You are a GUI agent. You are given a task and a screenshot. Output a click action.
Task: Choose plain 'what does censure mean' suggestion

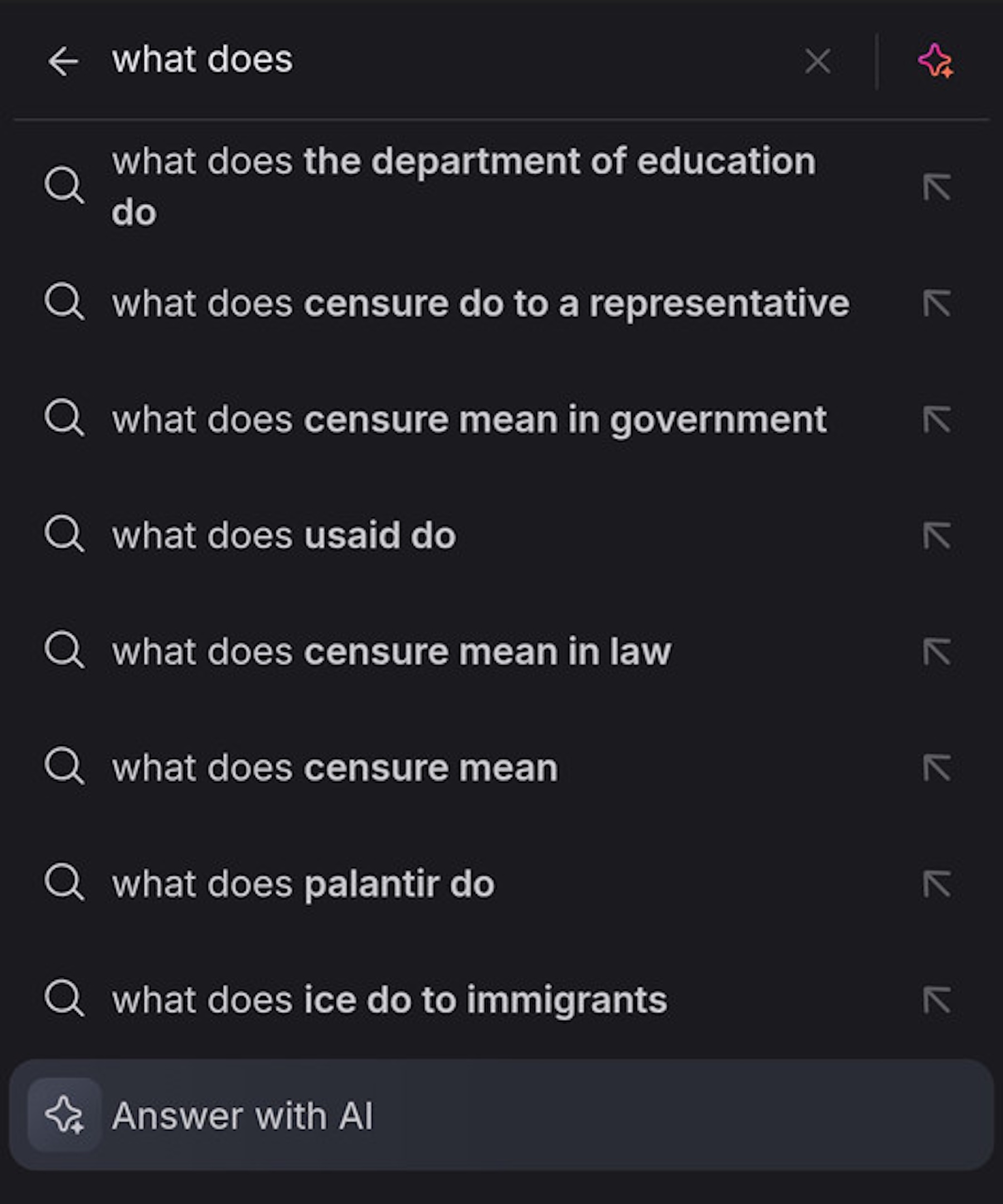coord(335,768)
